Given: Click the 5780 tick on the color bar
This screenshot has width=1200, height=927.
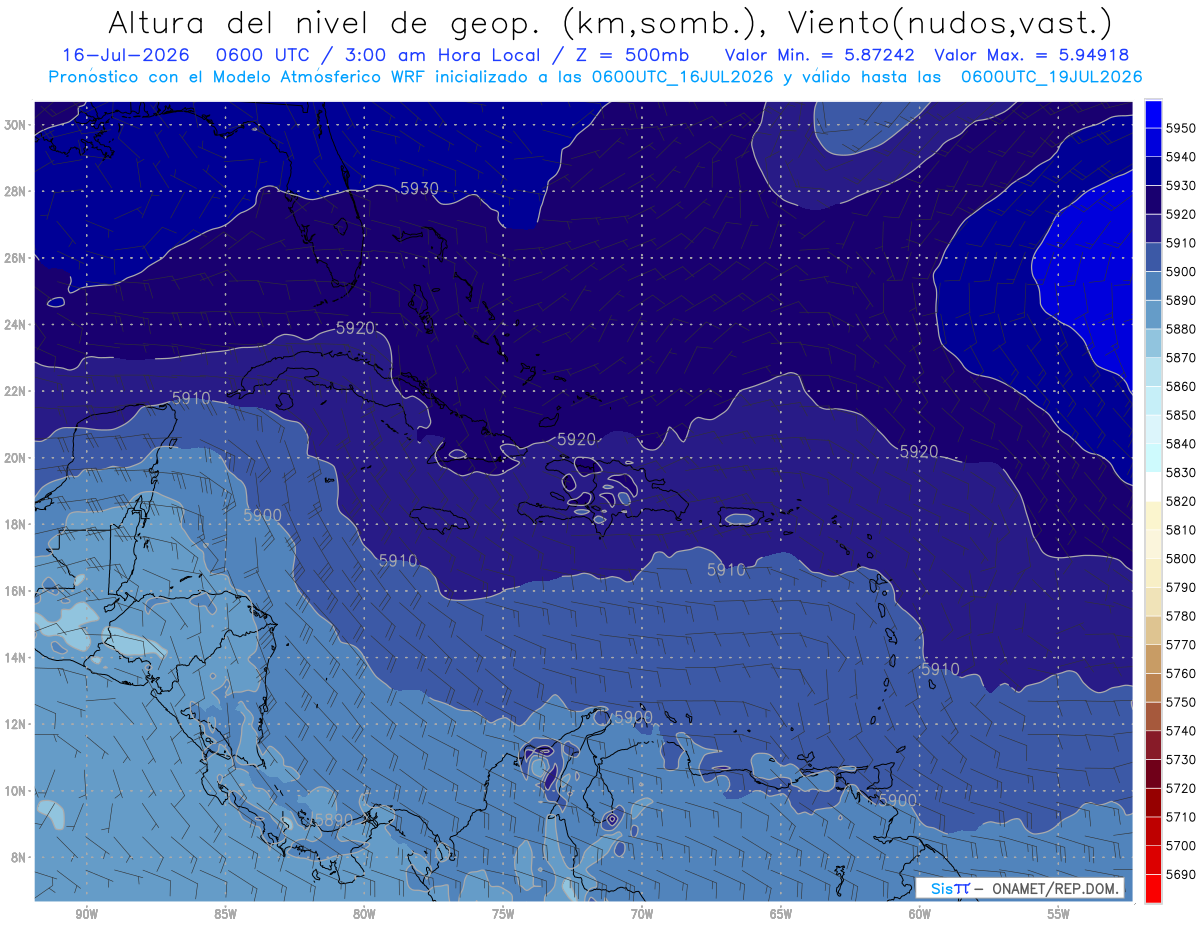Looking at the screenshot, I should (x=1180, y=616).
